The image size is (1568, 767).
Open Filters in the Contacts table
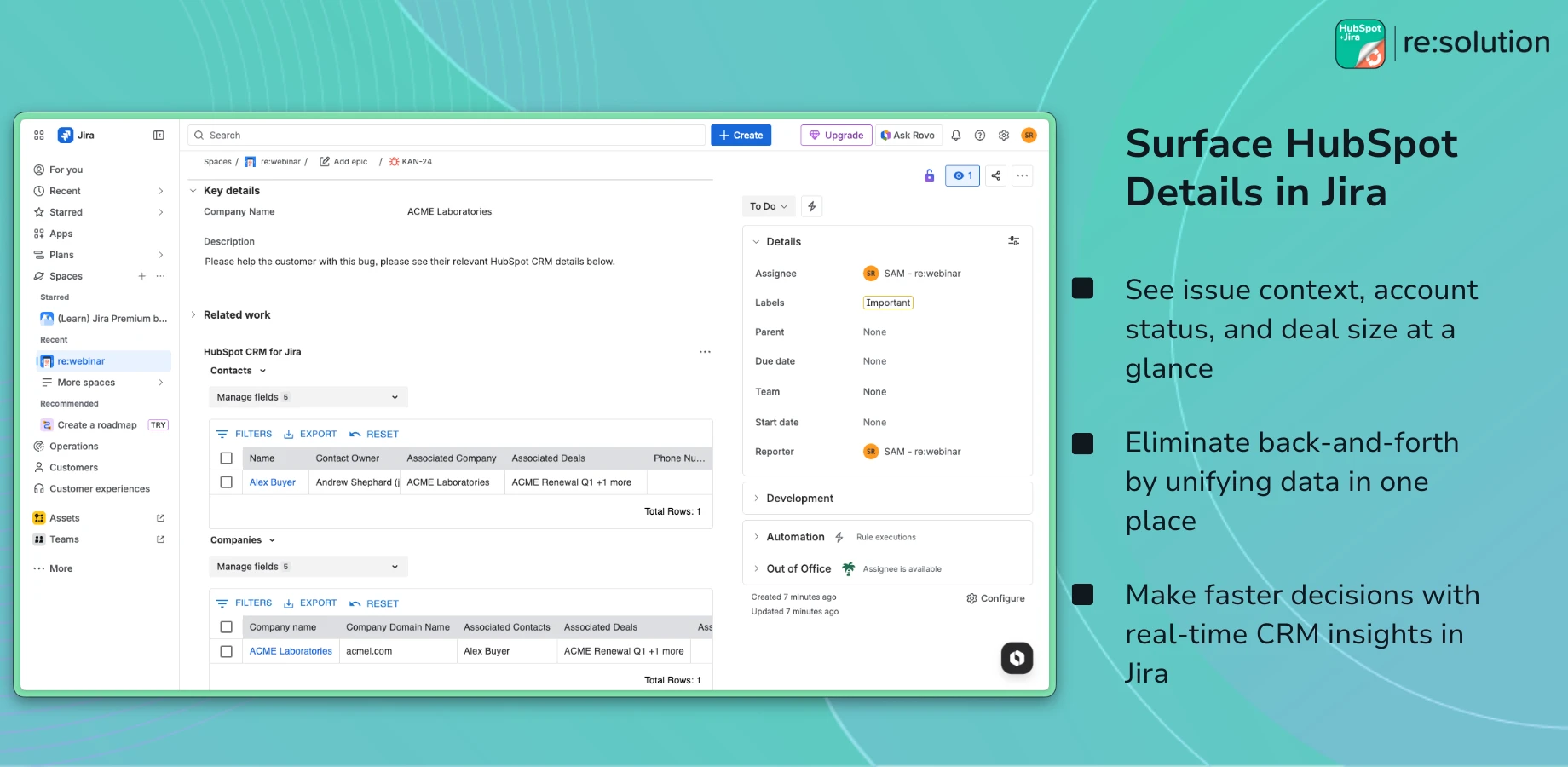pos(244,435)
